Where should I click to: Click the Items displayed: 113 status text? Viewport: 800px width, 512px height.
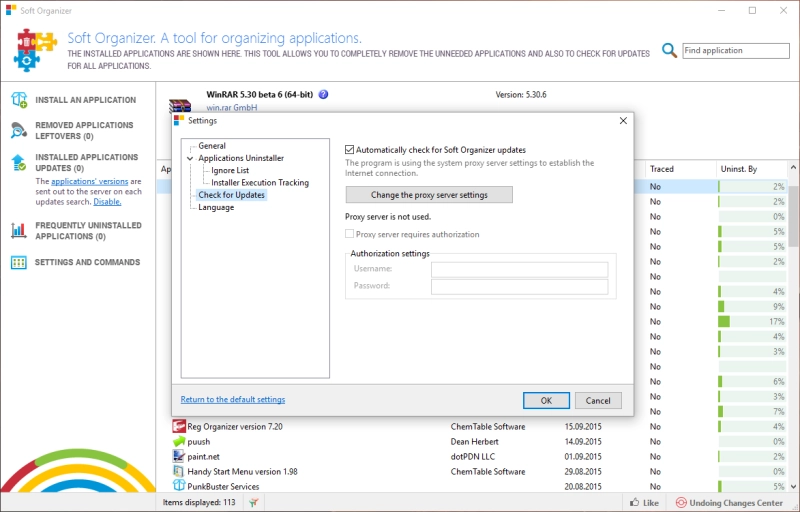199,502
